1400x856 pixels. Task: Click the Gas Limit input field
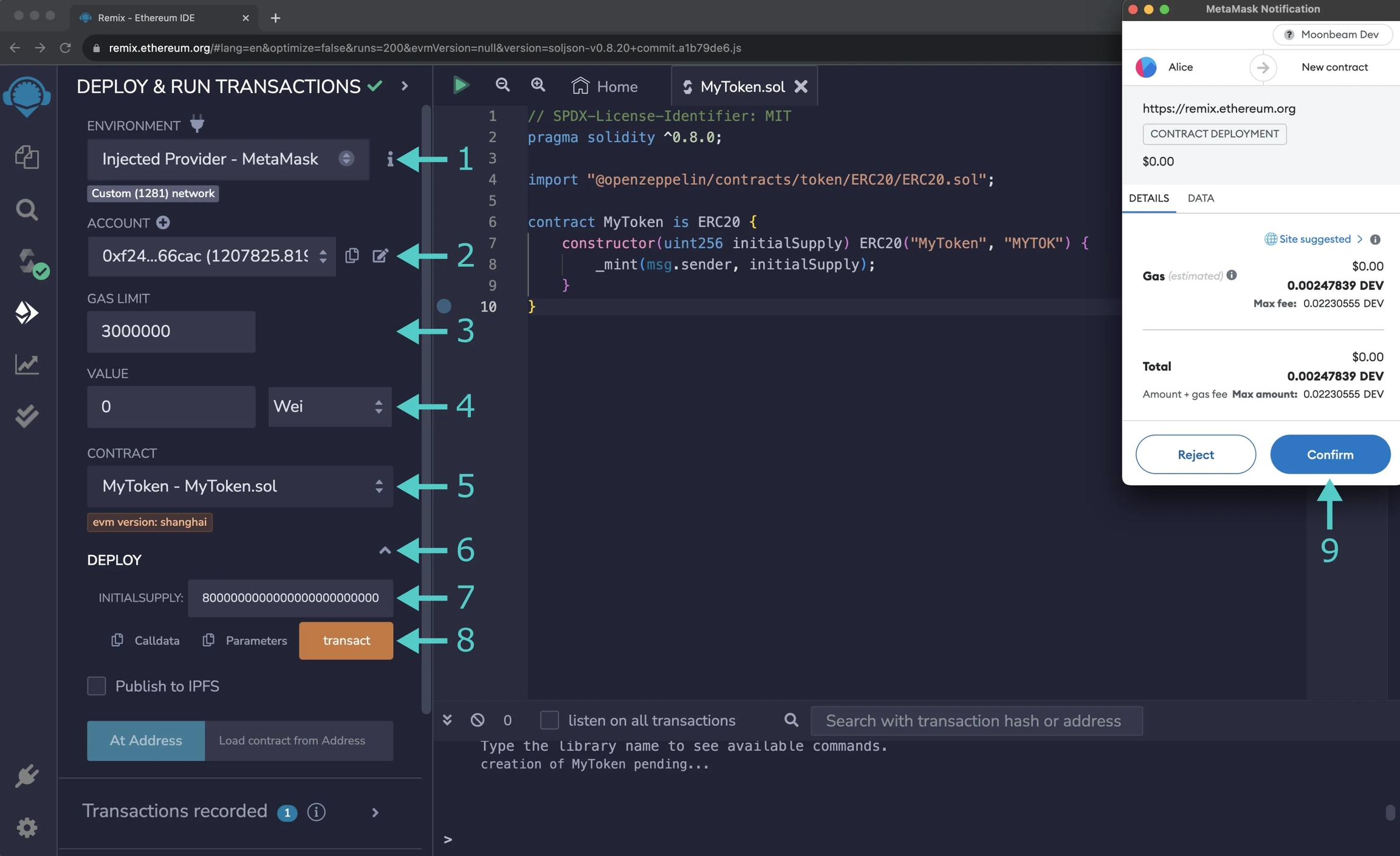pos(171,332)
